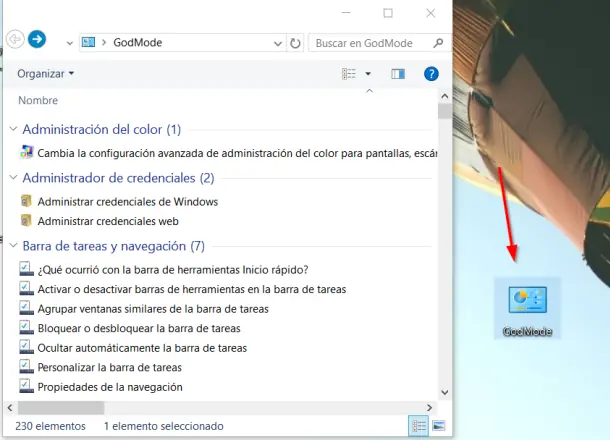Click the Administrar credenciales de Windows icon
This screenshot has height=440, width=610.
point(26,201)
